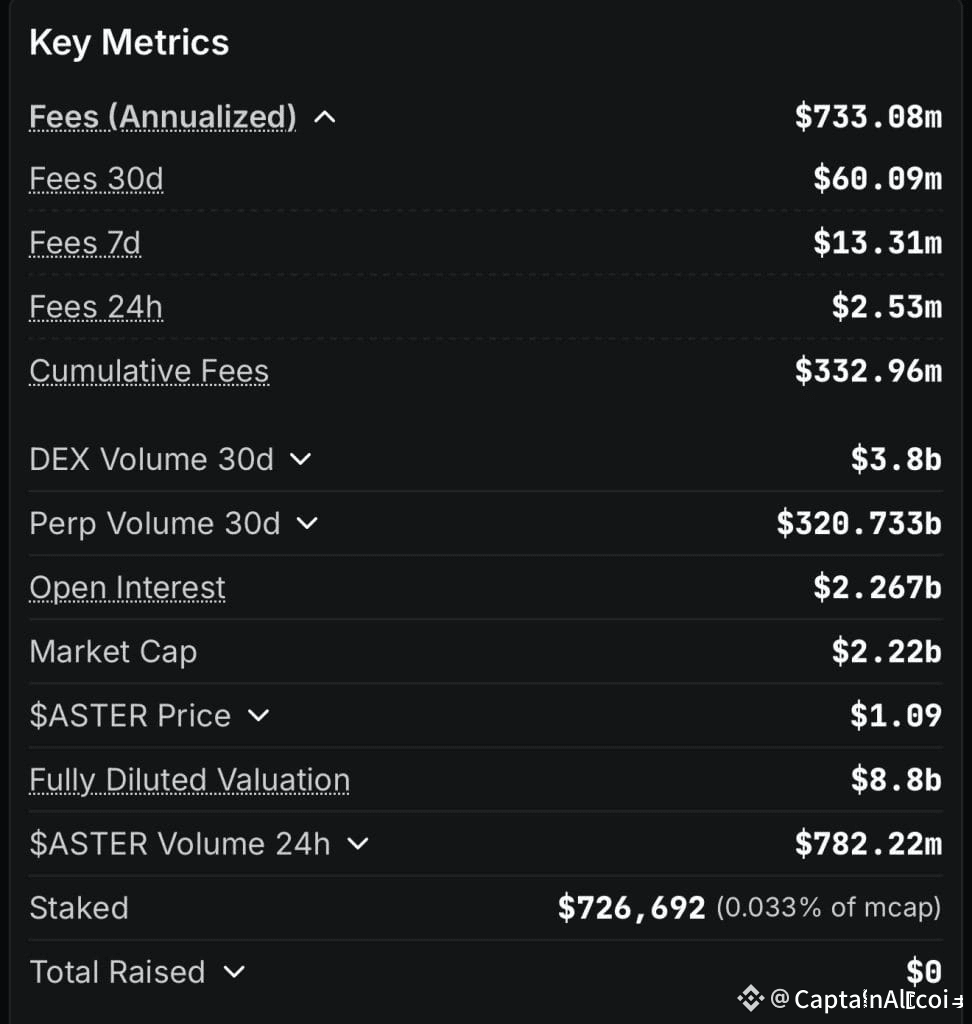Screen dimensions: 972x1024
Task: Expand the Perp Volume 30d chevron
Action: point(308,523)
